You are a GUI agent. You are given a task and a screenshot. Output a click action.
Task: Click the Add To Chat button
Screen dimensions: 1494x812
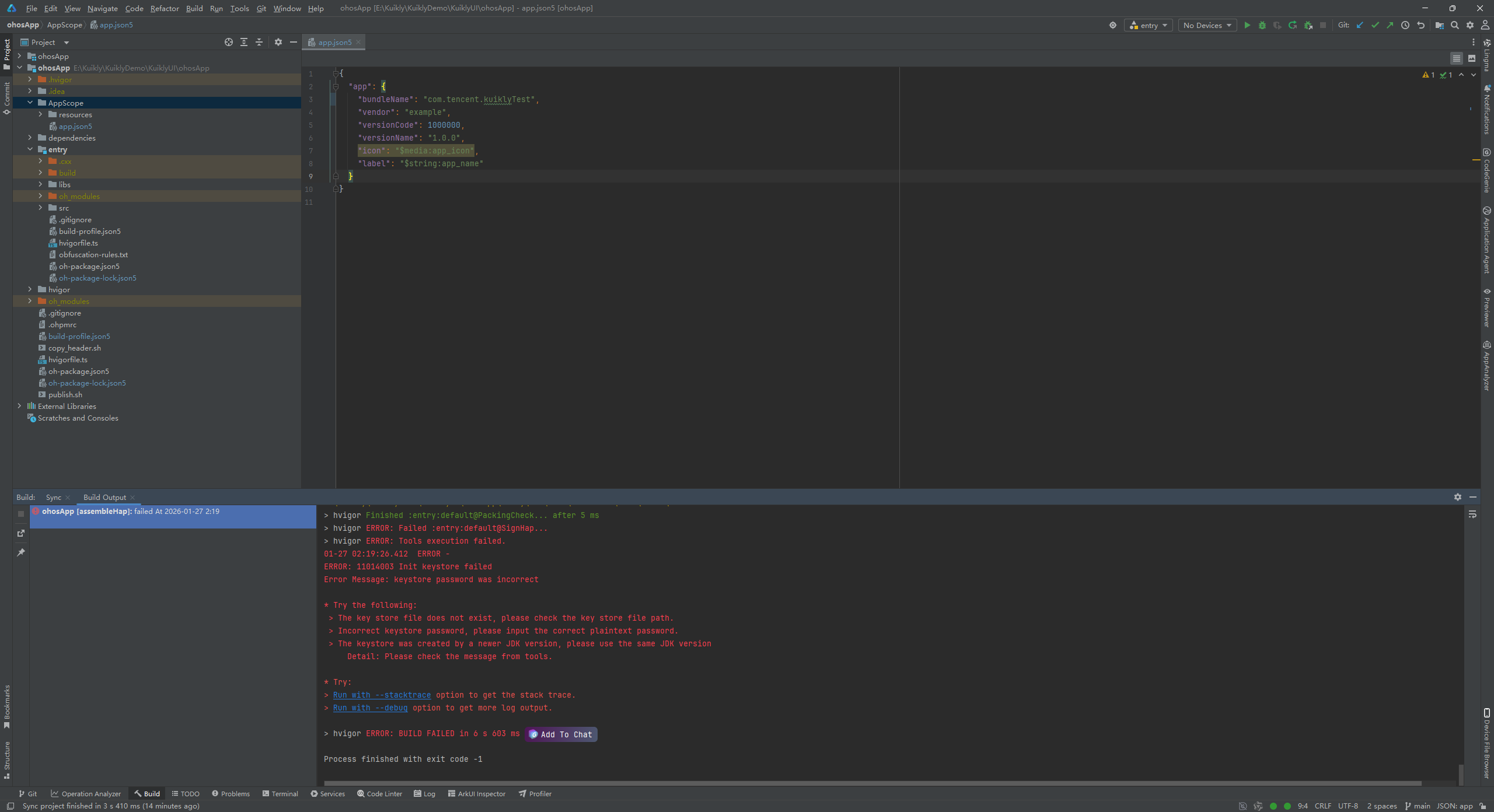pos(561,734)
